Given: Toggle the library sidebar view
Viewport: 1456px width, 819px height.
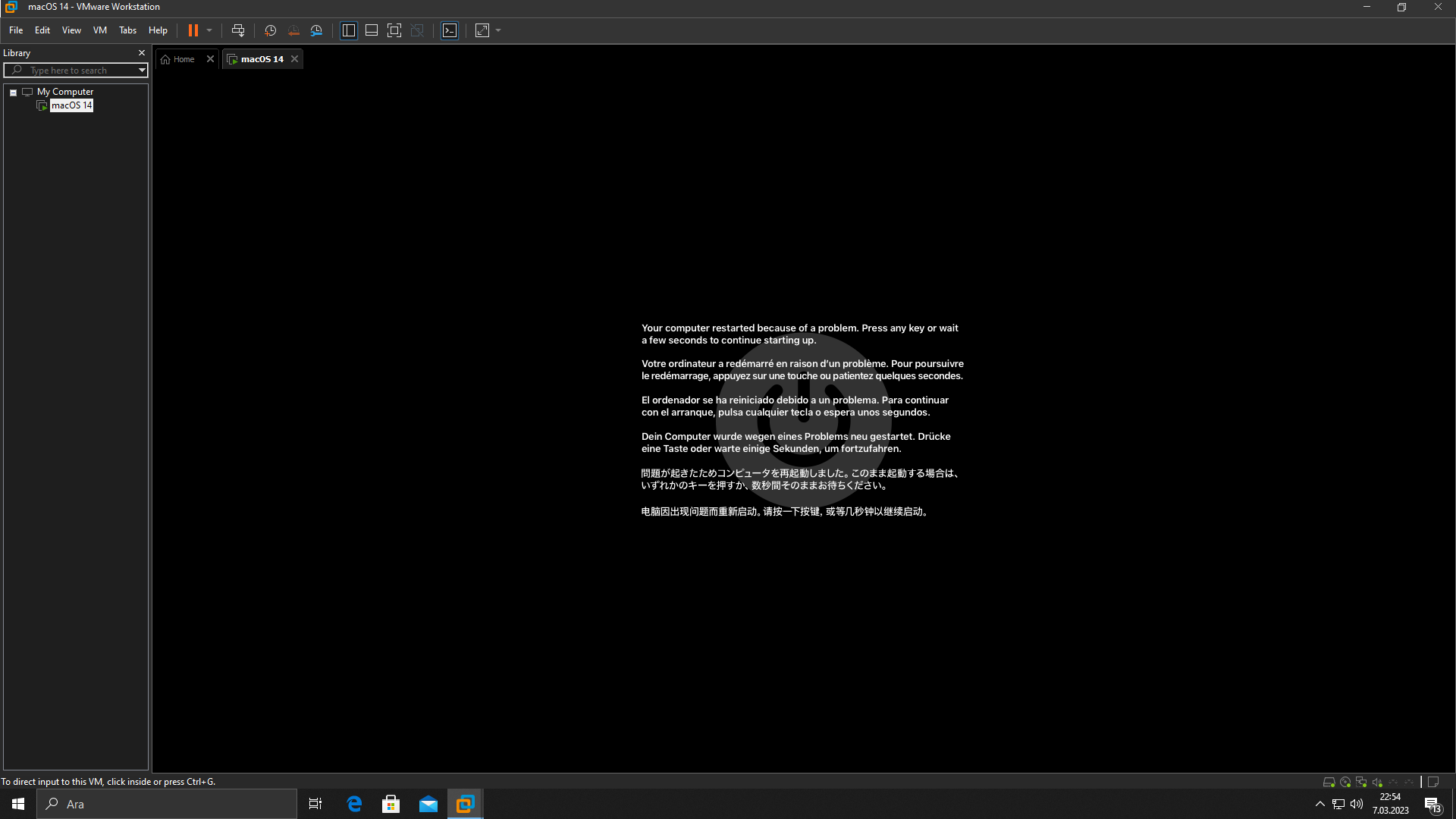Looking at the screenshot, I should pyautogui.click(x=349, y=30).
